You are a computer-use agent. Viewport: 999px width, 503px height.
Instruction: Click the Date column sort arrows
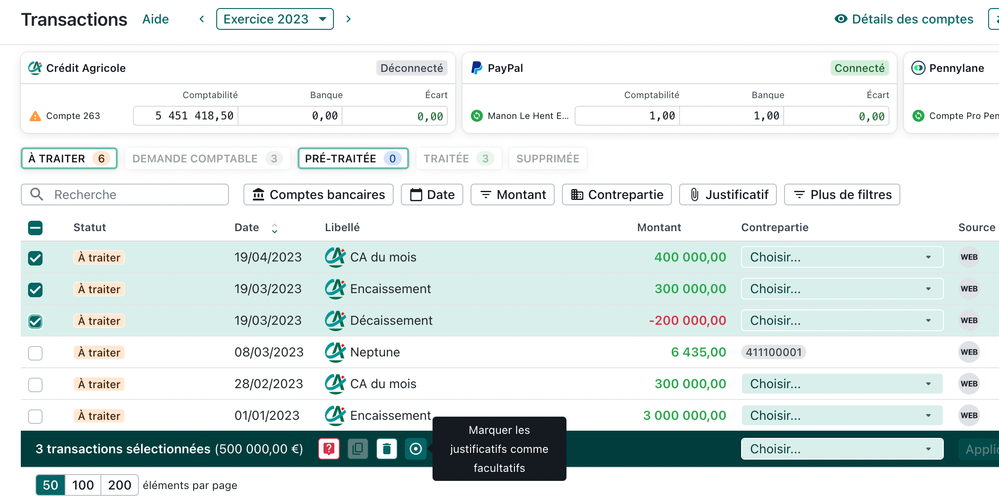click(x=275, y=228)
